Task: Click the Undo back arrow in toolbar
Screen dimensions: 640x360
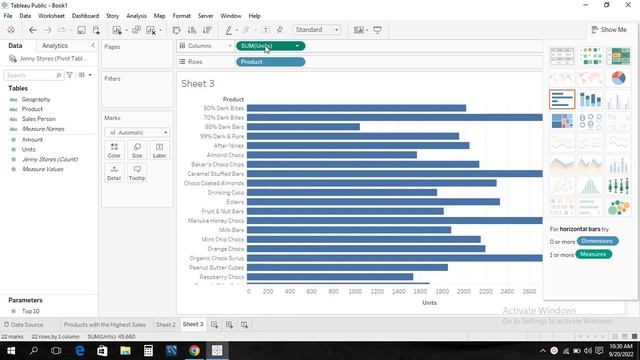Action: pos(33,30)
